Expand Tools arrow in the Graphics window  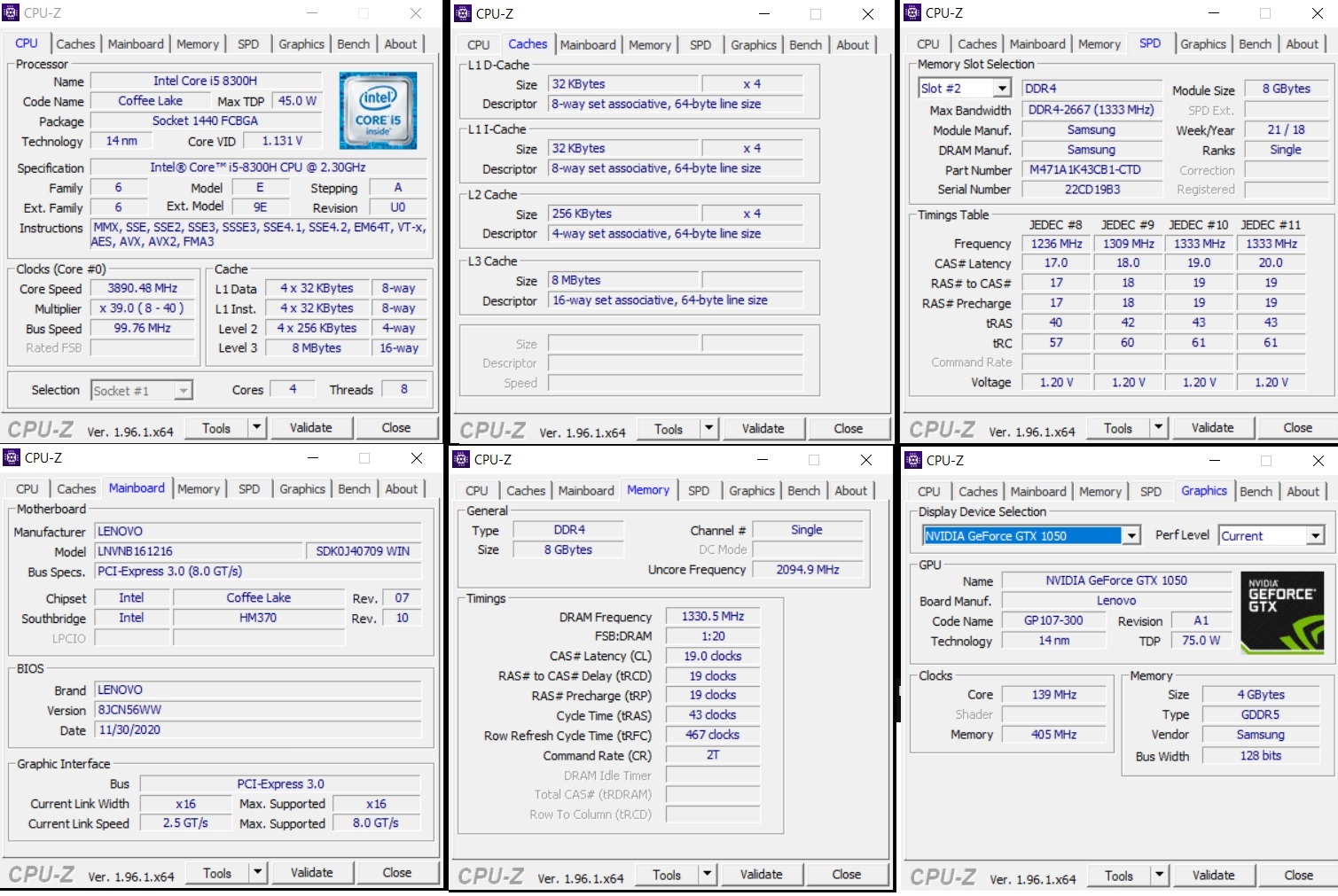click(x=1159, y=875)
